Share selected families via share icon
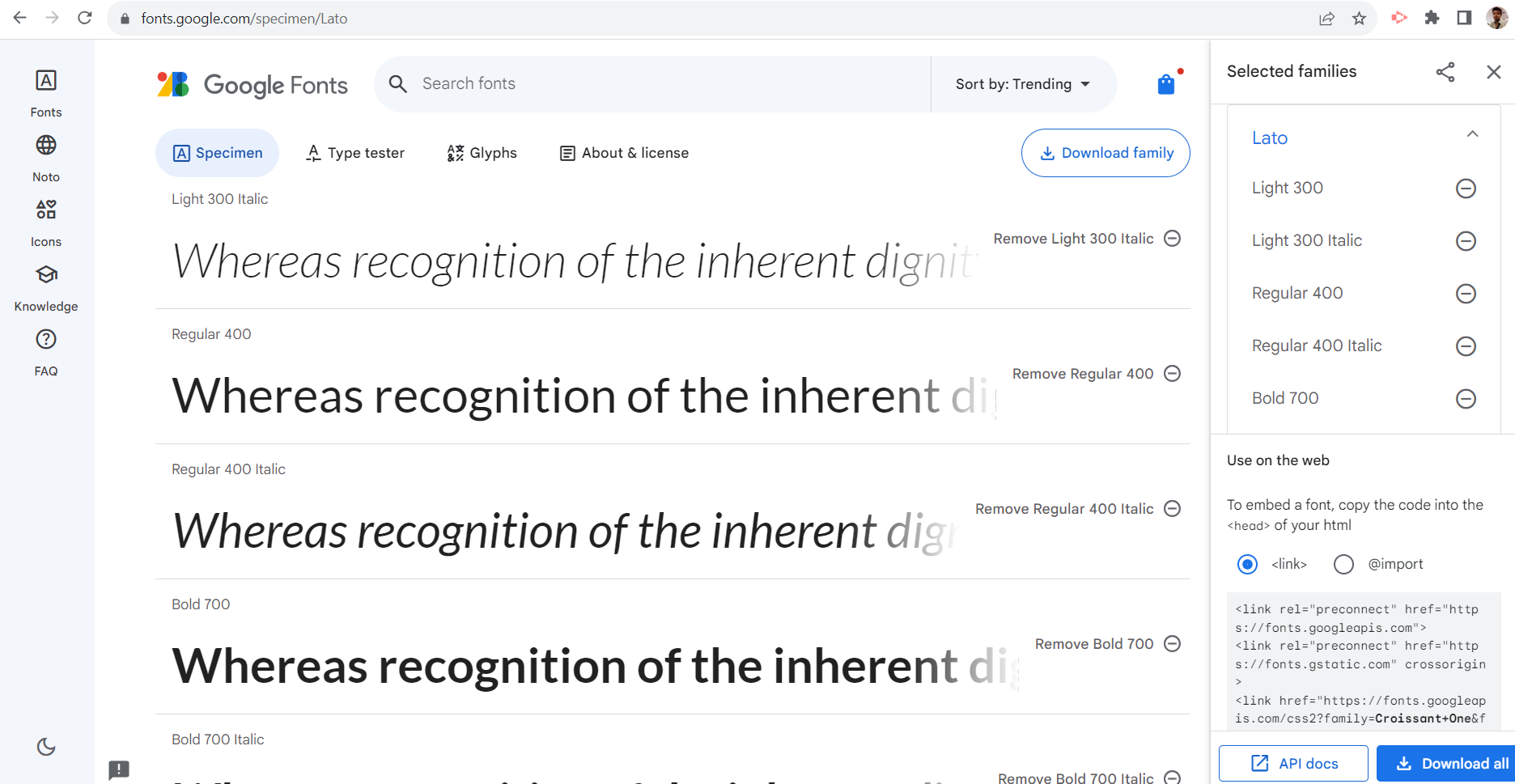 point(1445,72)
